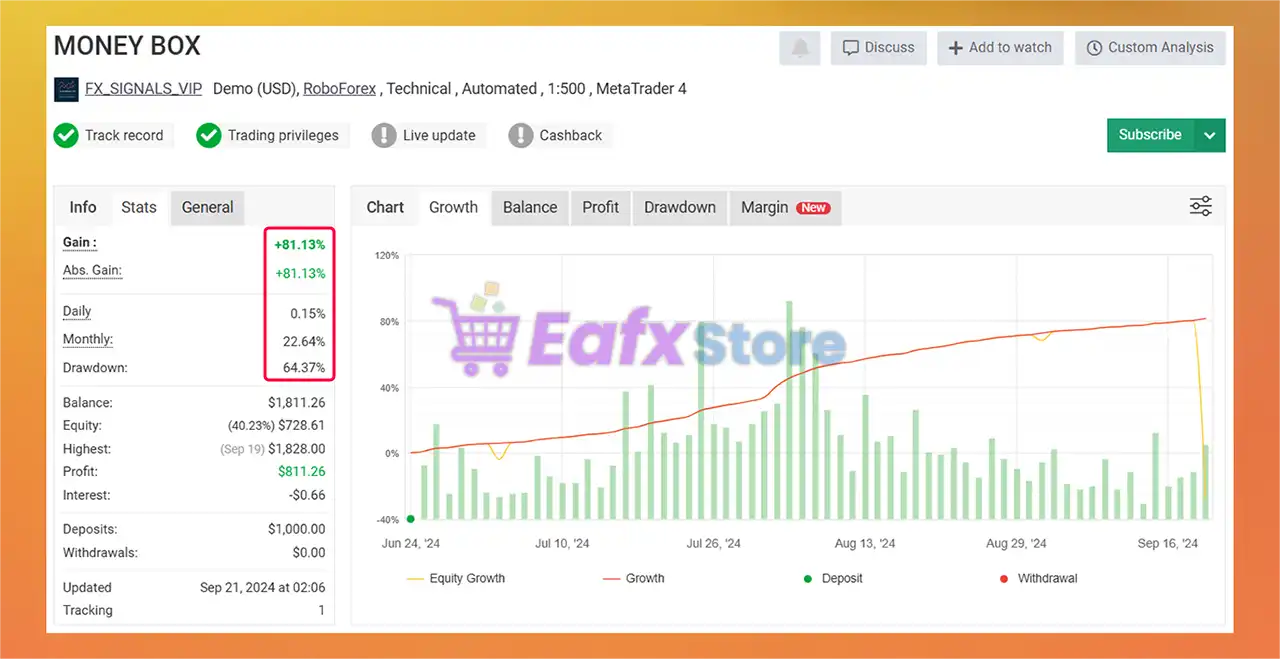Viewport: 1280px width, 659px height.
Task: Click the +81.13% Gain value
Action: click(x=298, y=245)
